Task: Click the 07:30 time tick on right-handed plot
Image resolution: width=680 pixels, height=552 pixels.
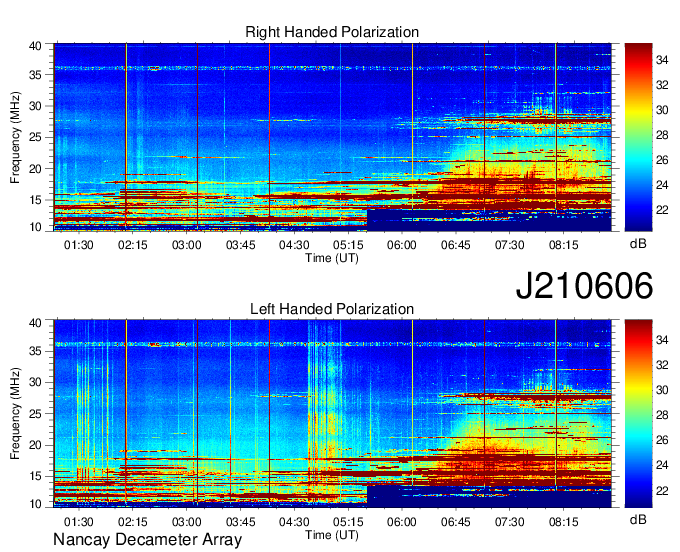Action: 510,245
